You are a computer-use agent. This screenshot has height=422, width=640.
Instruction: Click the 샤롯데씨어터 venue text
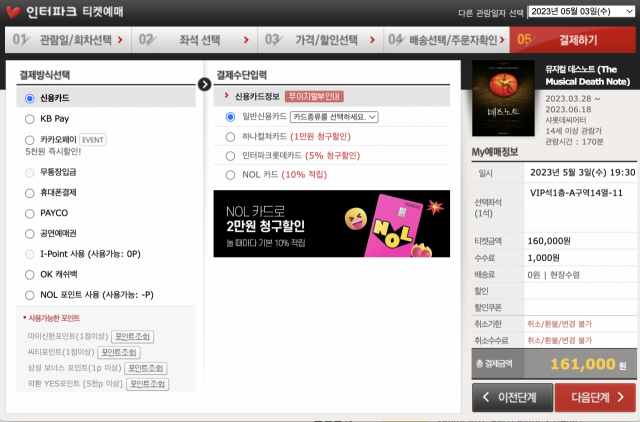pos(566,120)
